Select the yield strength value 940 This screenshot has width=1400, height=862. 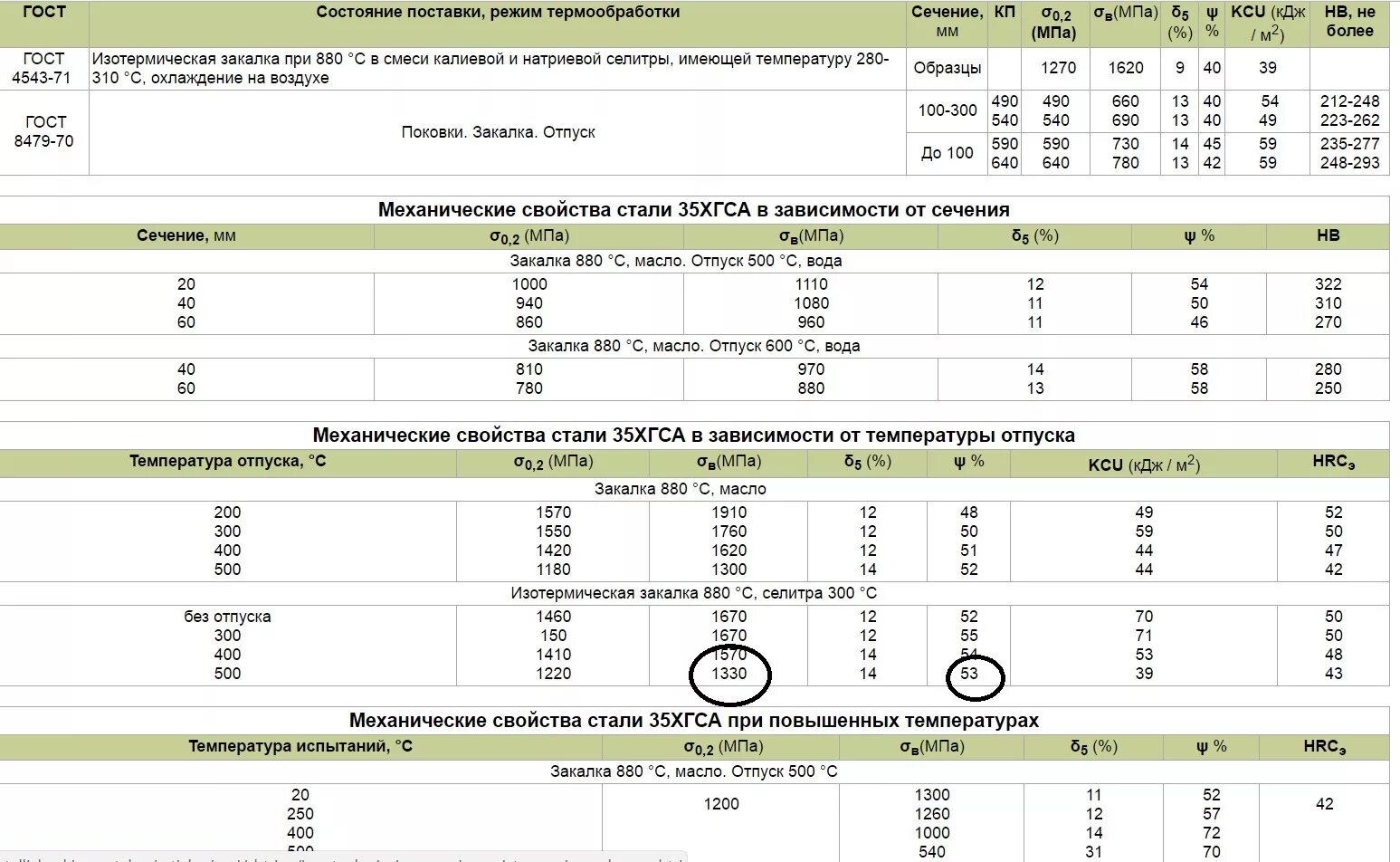pyautogui.click(x=529, y=303)
